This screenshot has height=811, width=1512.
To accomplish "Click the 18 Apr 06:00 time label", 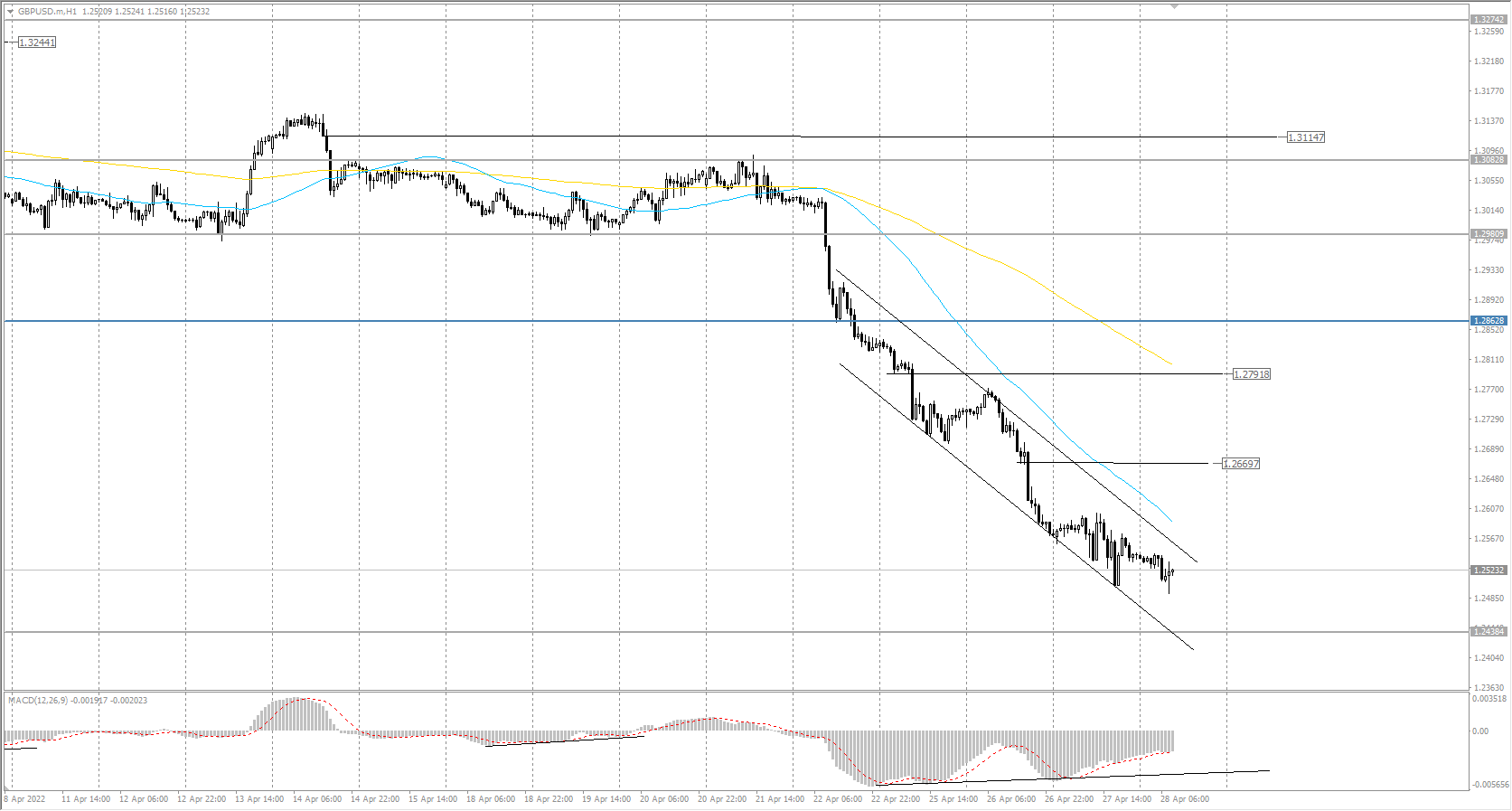I will coord(491,799).
